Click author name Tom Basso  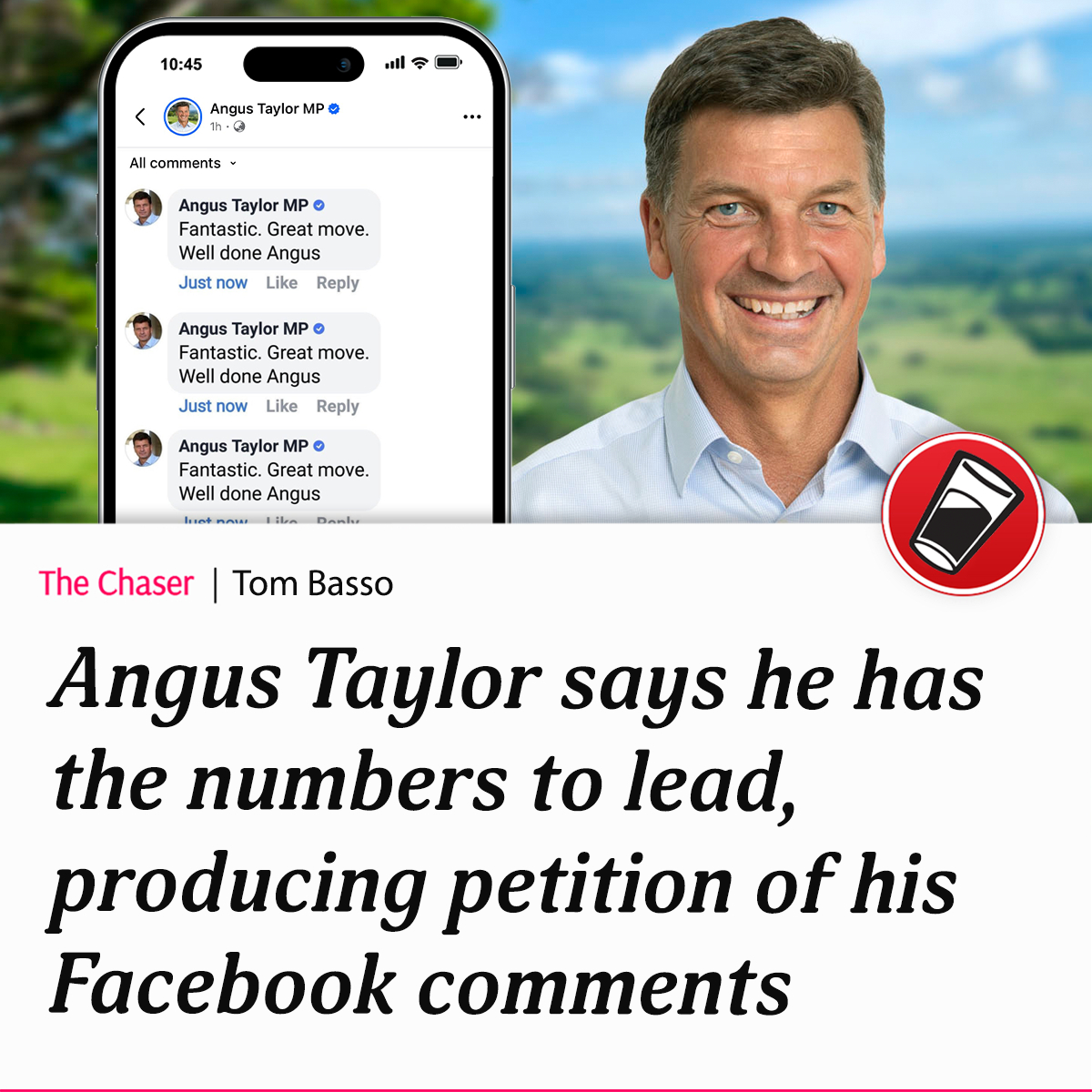312,583
